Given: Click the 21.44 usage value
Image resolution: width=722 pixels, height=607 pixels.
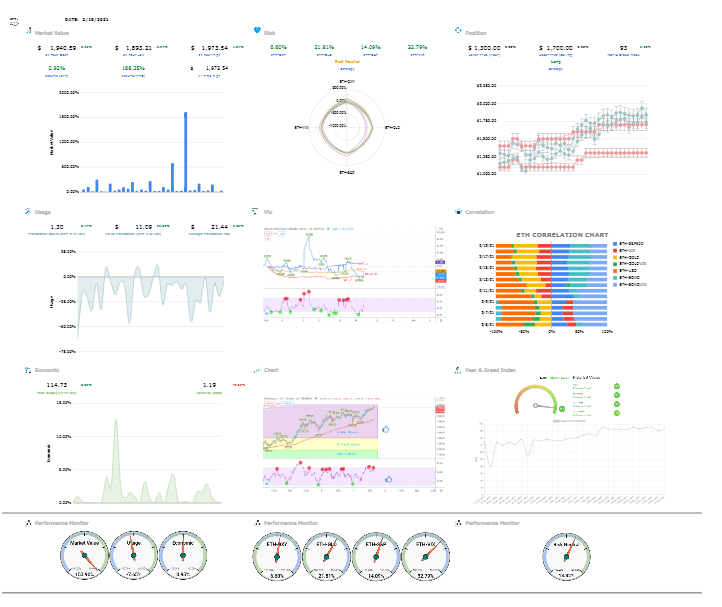Looking at the screenshot, I should (x=219, y=227).
